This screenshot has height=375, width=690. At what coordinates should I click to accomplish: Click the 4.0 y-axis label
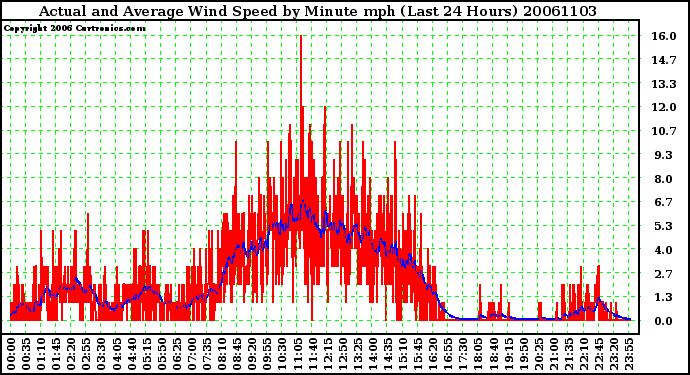tap(664, 250)
